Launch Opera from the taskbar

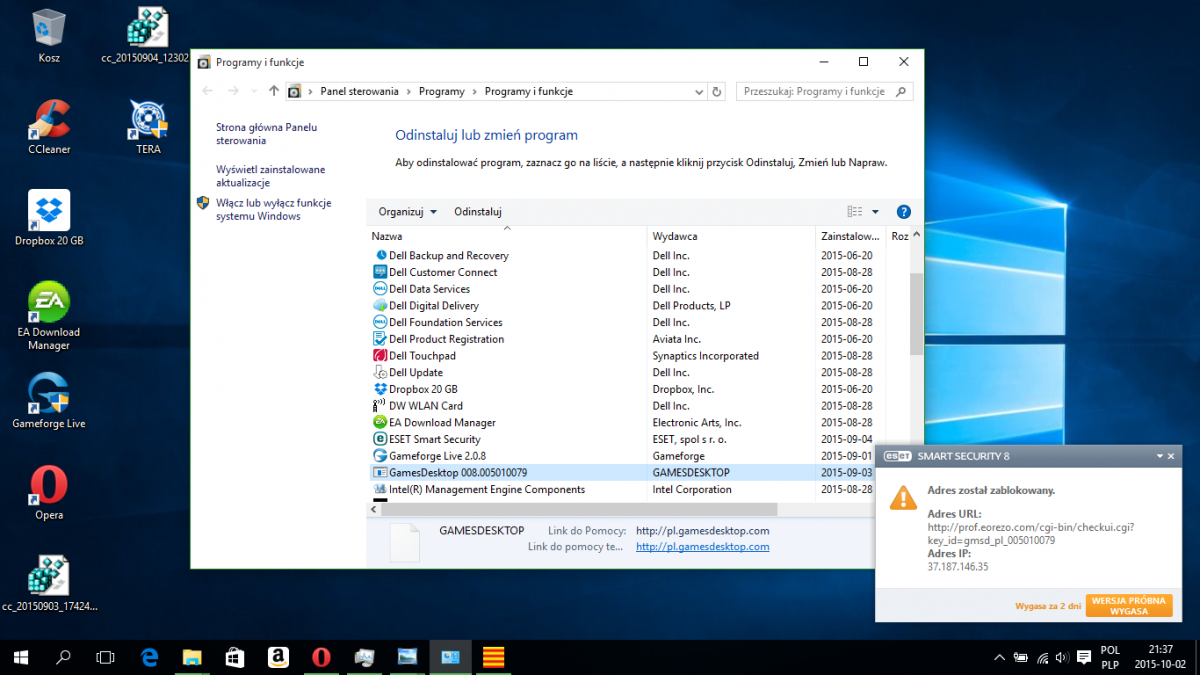tap(321, 657)
